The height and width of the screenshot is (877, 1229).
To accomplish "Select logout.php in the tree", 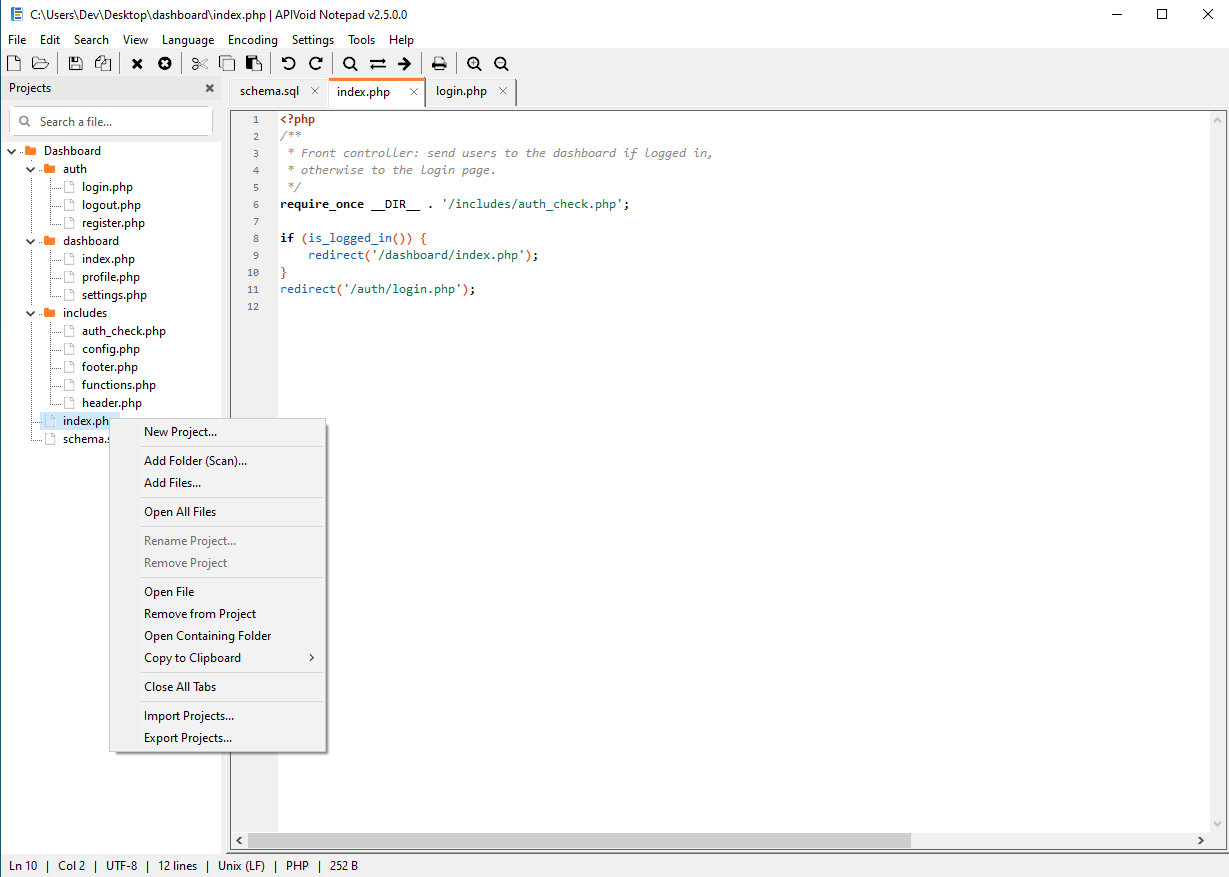I will 111,205.
